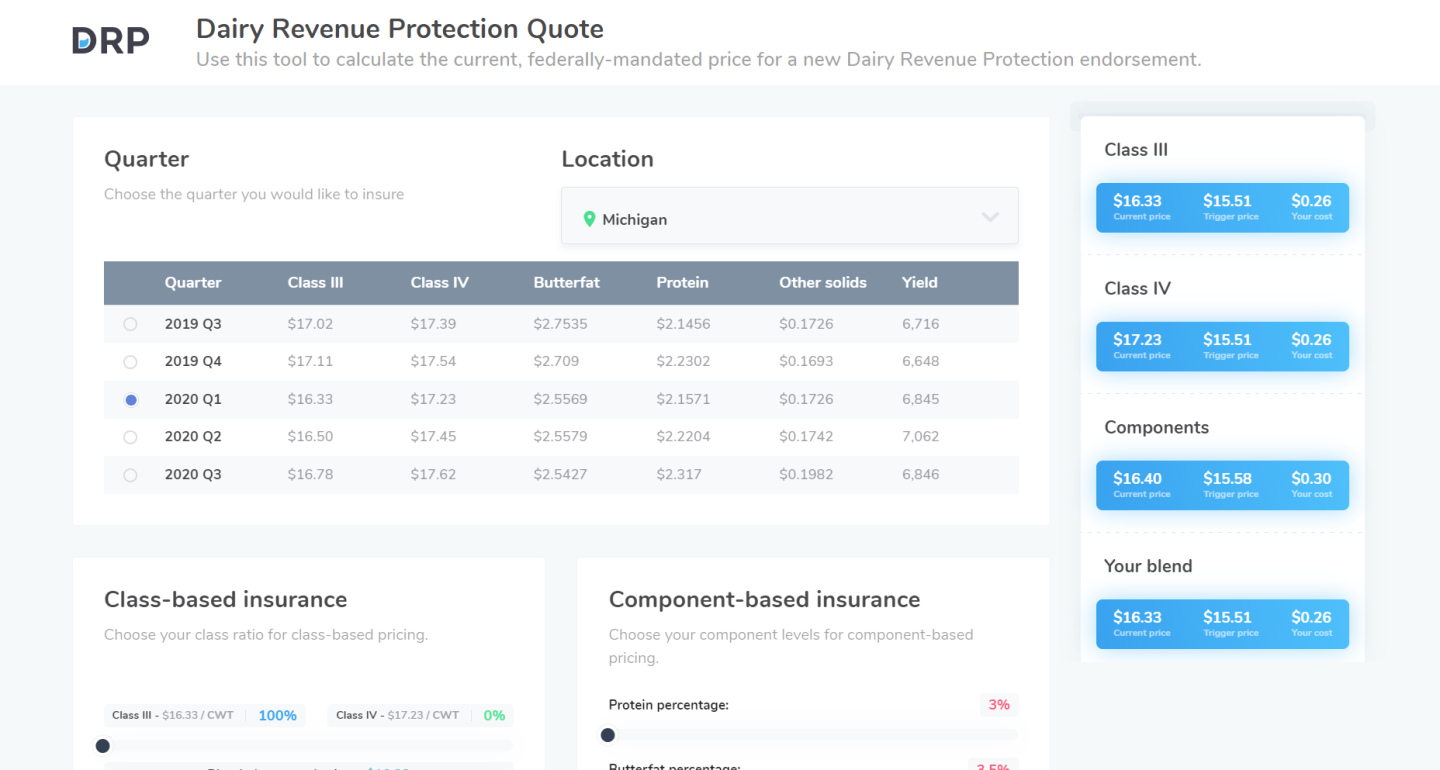Click the DRP logo
The image size is (1440, 770).
tap(111, 40)
